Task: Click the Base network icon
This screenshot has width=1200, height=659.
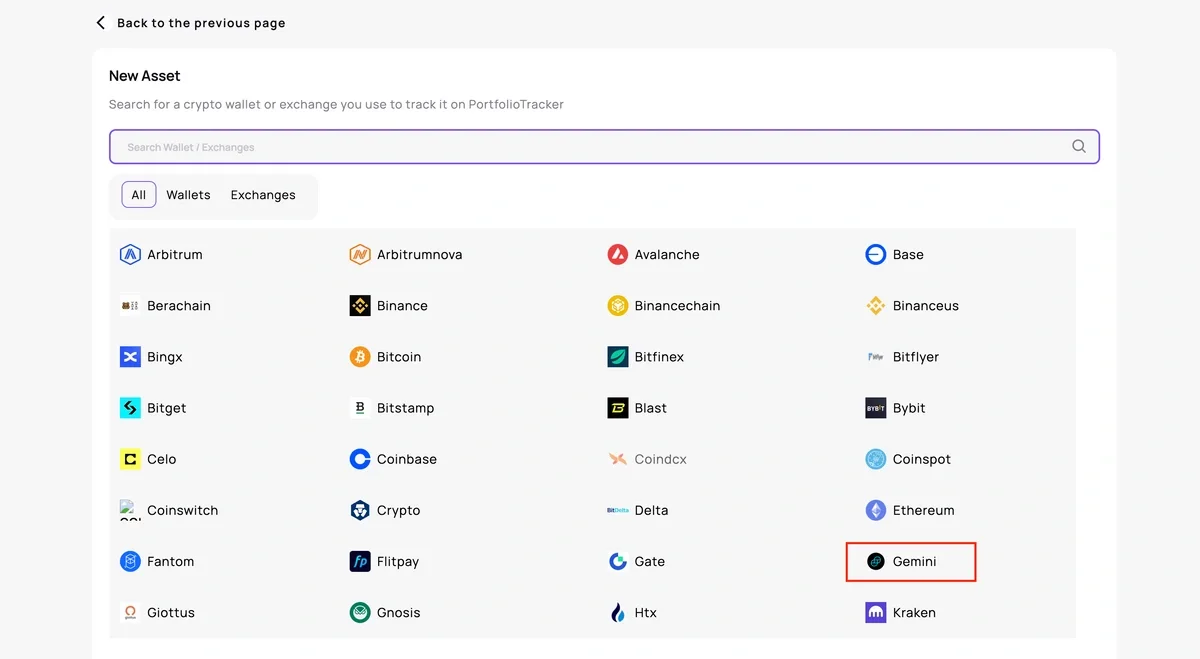Action: point(876,255)
